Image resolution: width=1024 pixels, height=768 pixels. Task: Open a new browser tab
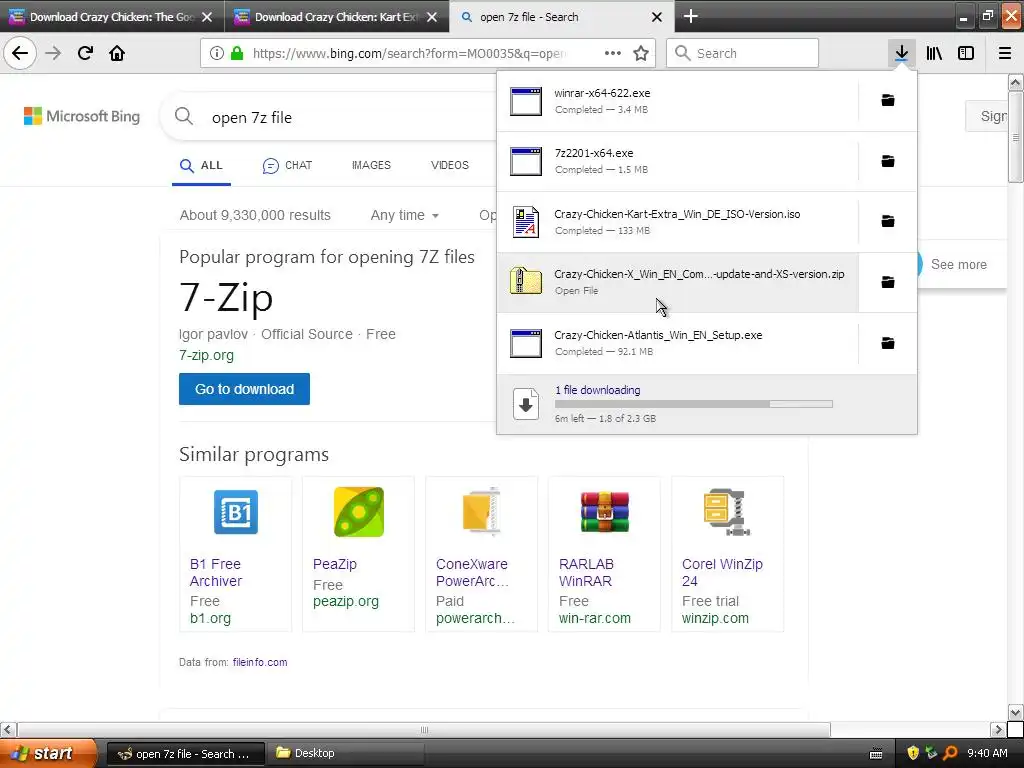pyautogui.click(x=691, y=16)
